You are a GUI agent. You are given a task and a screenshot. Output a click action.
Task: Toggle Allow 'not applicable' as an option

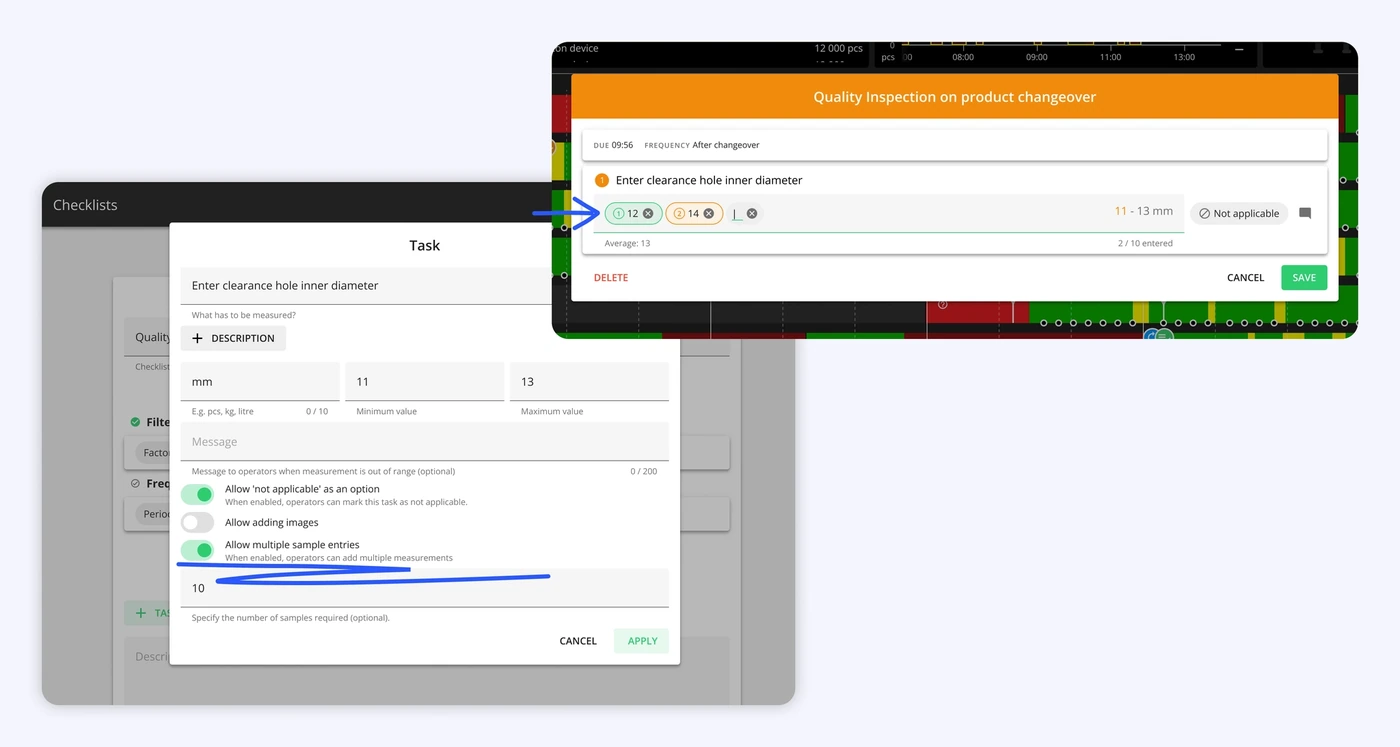[x=197, y=494]
